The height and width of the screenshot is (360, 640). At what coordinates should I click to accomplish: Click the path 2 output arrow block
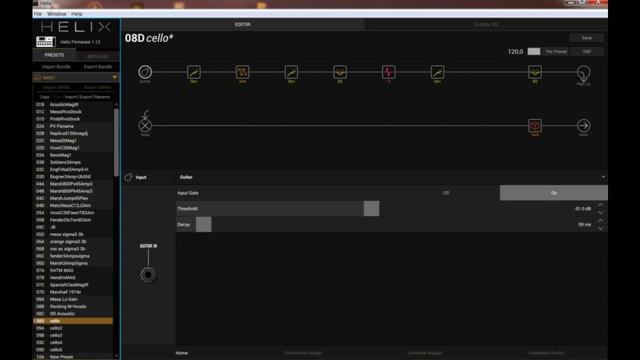tap(583, 125)
